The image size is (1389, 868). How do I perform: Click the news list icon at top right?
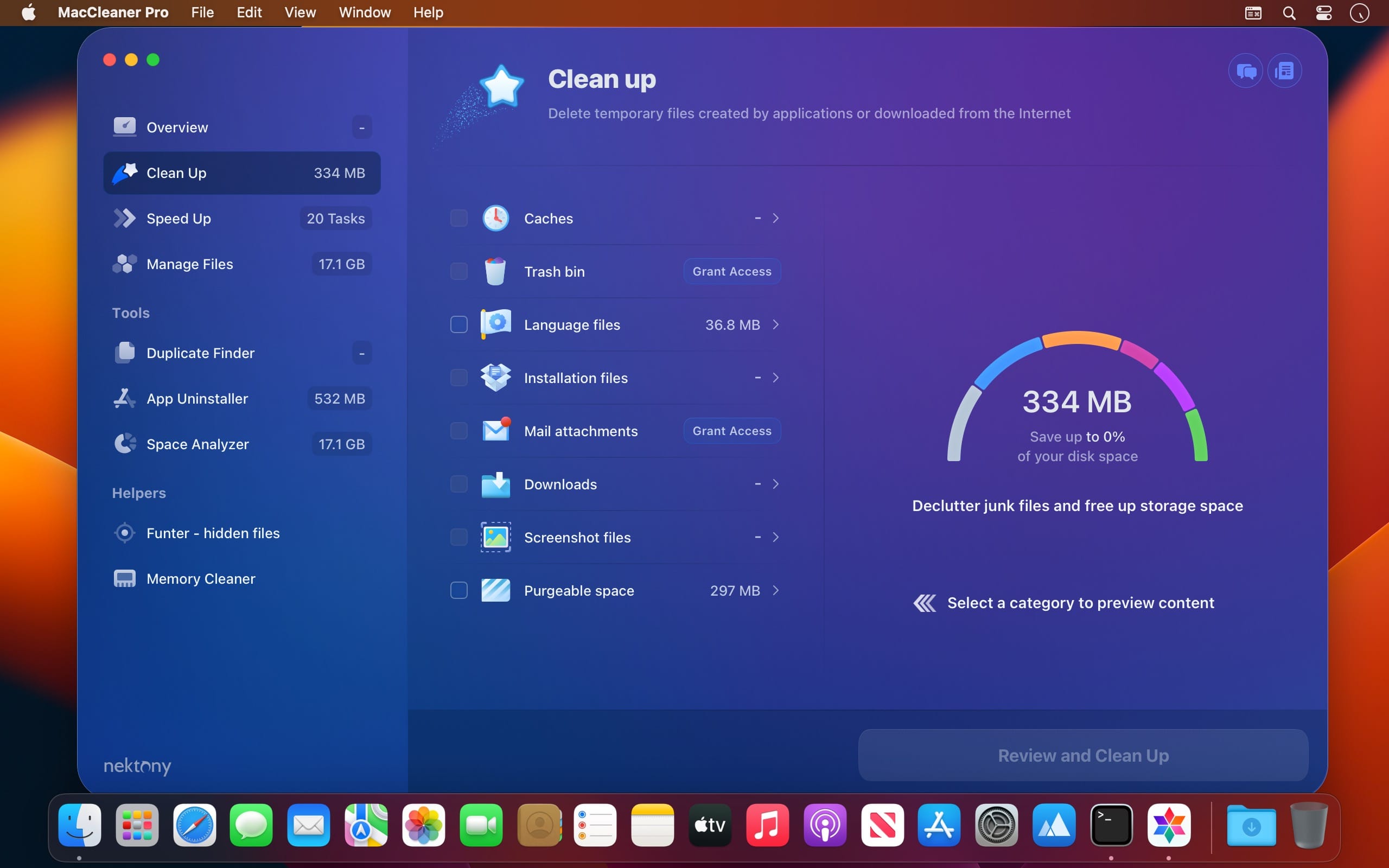[1284, 71]
